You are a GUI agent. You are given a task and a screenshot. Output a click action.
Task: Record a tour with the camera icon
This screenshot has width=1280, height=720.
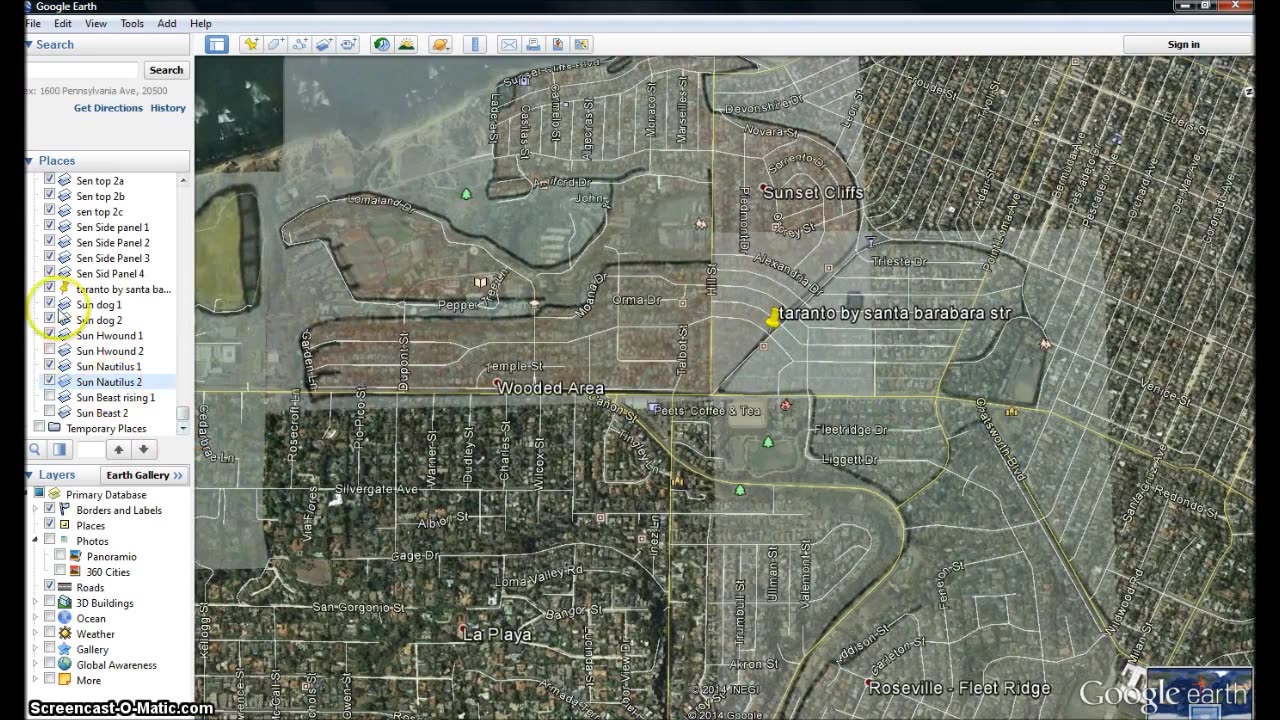[348, 44]
